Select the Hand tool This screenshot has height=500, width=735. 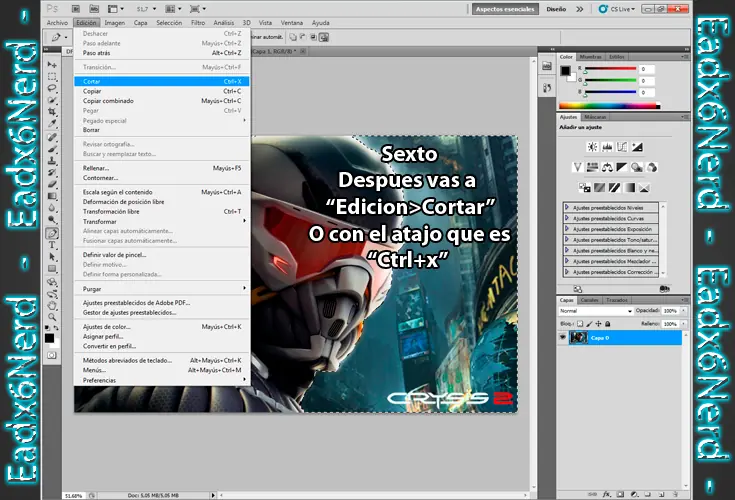tap(52, 306)
